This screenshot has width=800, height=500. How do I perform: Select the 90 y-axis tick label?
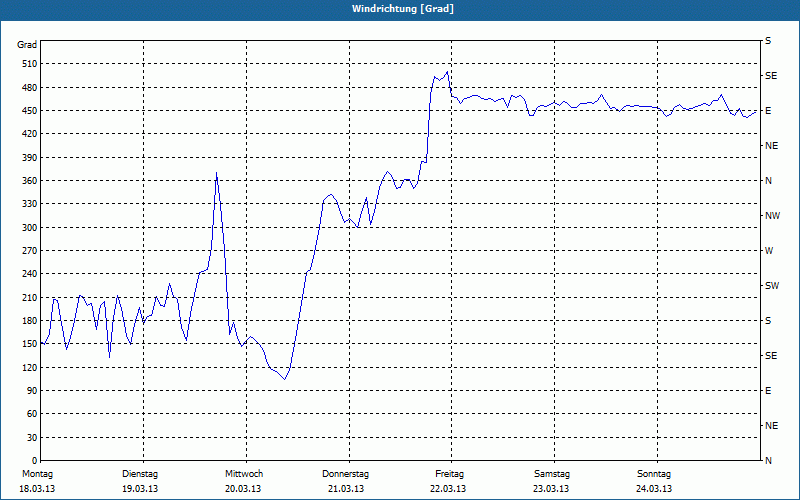click(x=32, y=391)
